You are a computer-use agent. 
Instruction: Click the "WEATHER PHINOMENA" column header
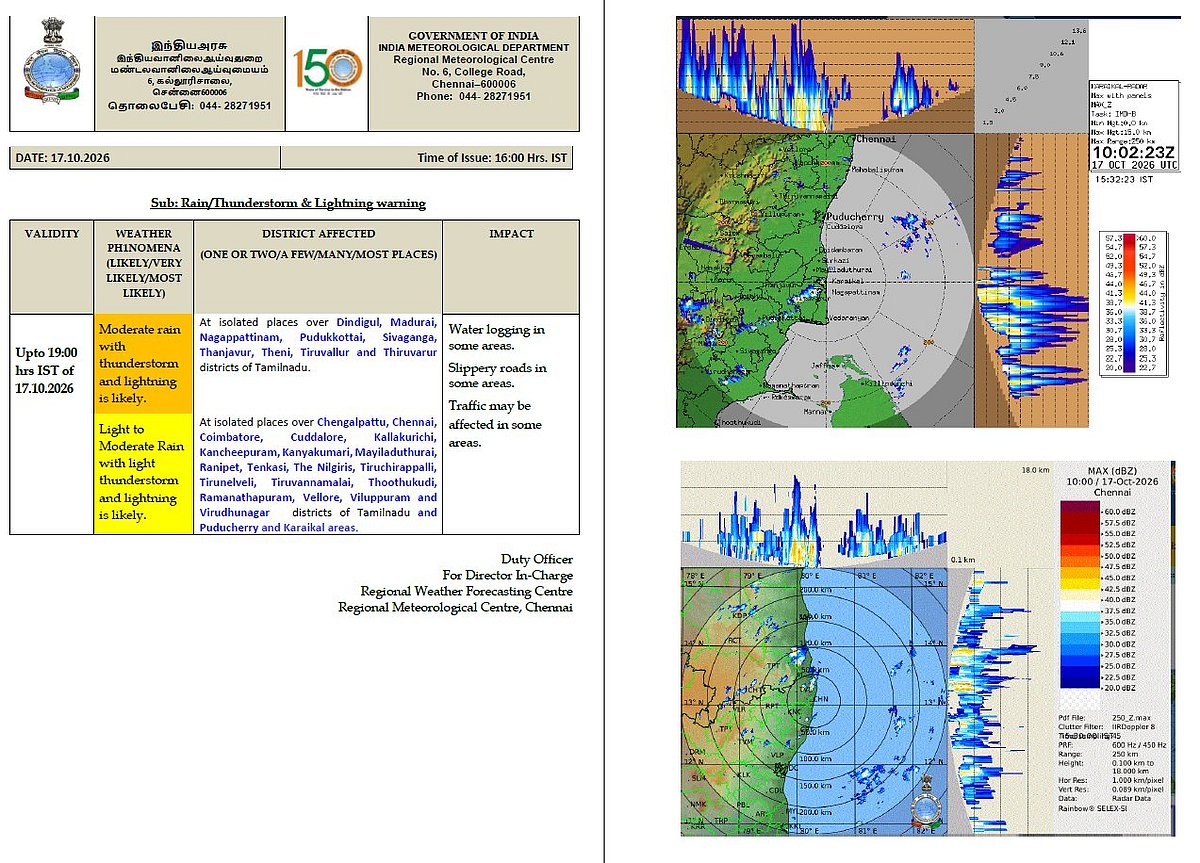tap(142, 264)
